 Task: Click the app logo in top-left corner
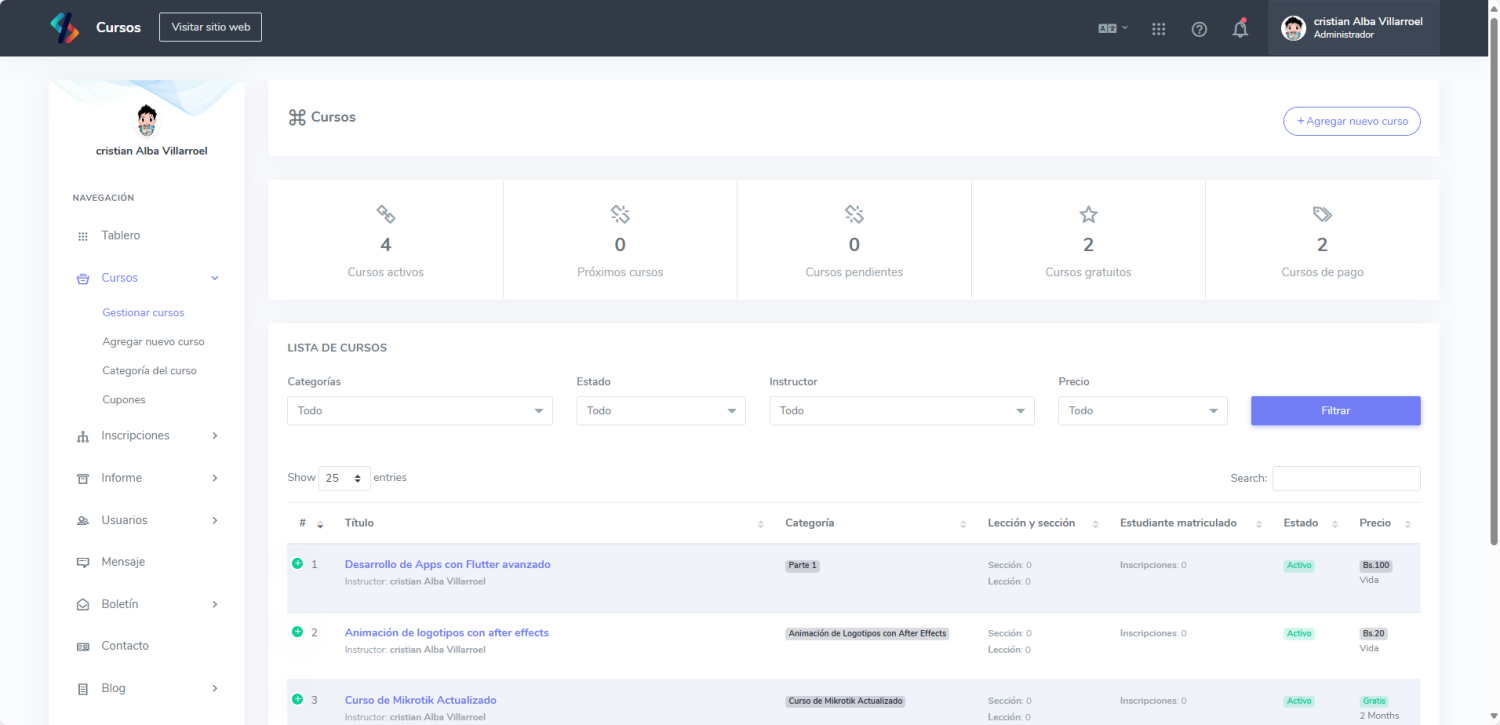(x=65, y=28)
